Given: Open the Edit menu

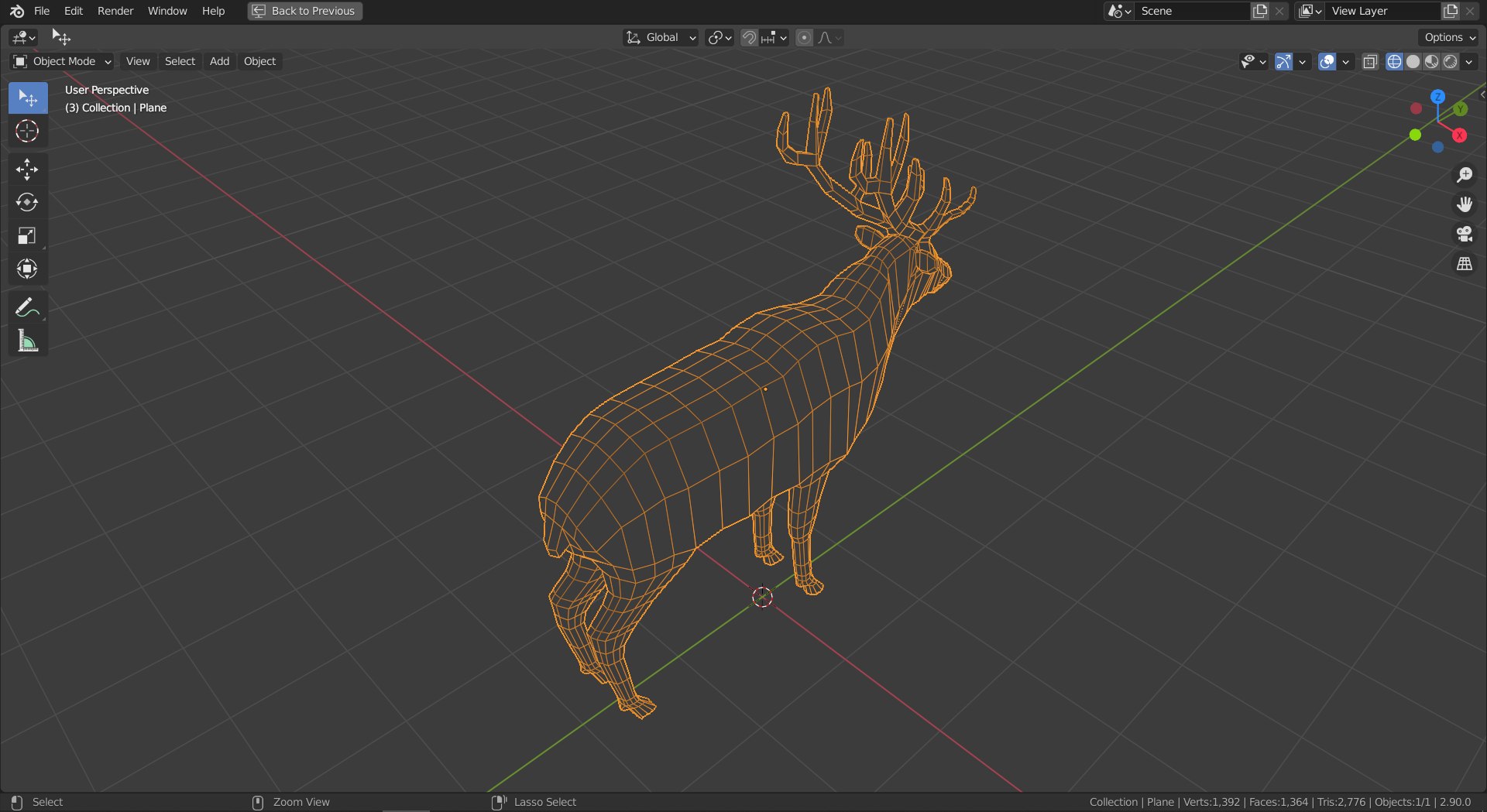Looking at the screenshot, I should point(74,11).
